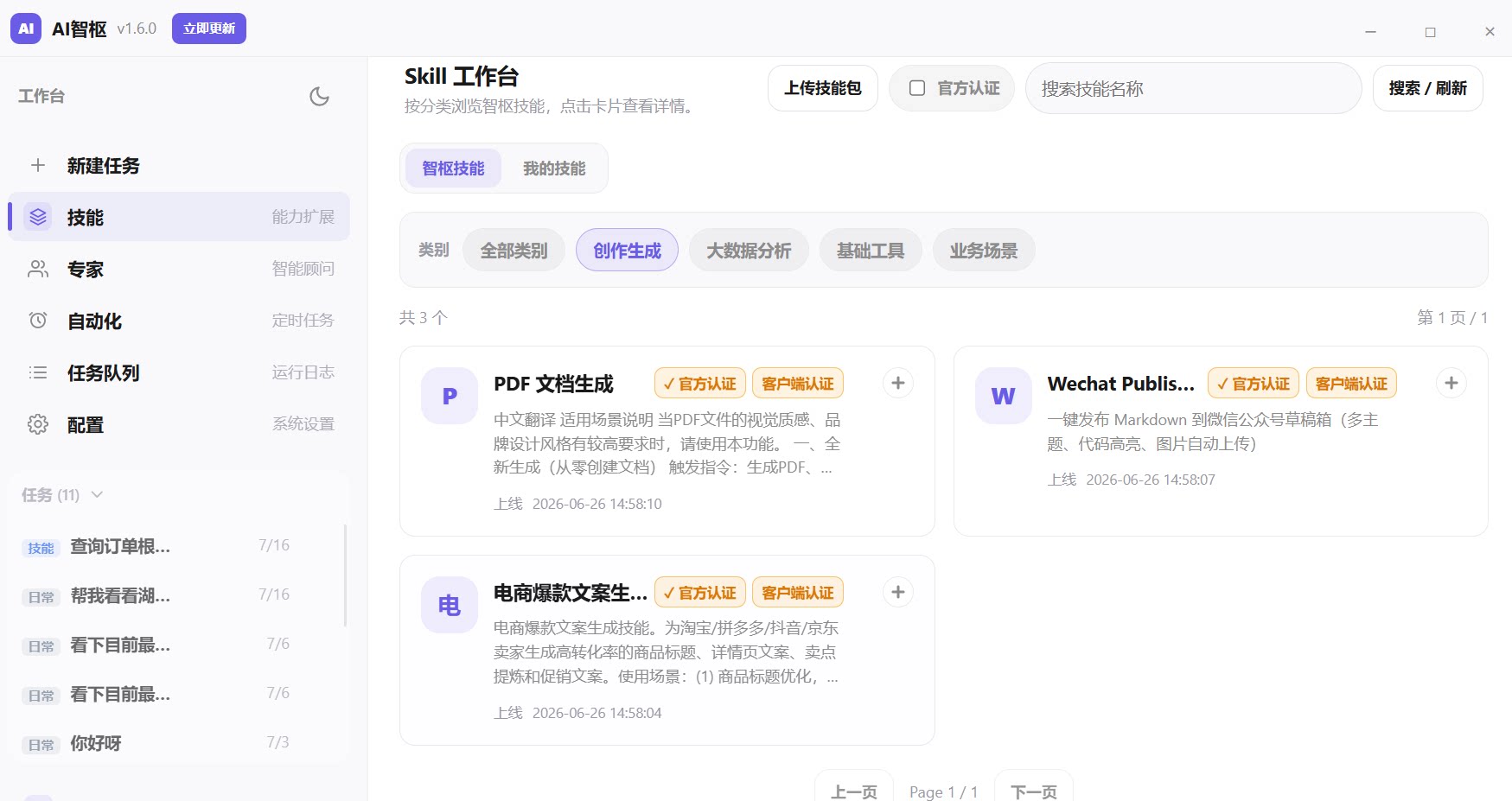Click the plus icon beside 新建任务
Viewport: 1512px width, 801px height.
pos(38,165)
